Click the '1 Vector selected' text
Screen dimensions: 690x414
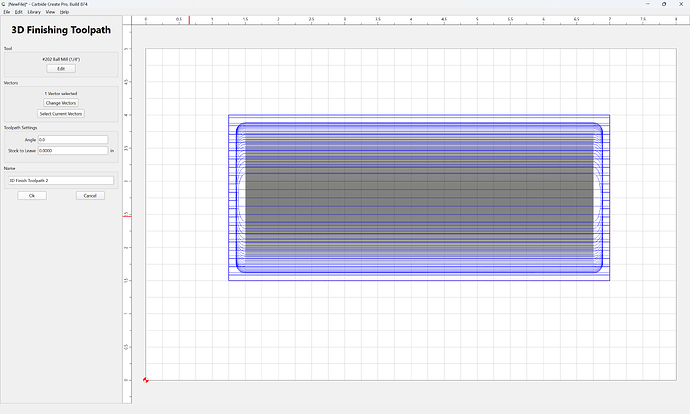click(x=61, y=93)
